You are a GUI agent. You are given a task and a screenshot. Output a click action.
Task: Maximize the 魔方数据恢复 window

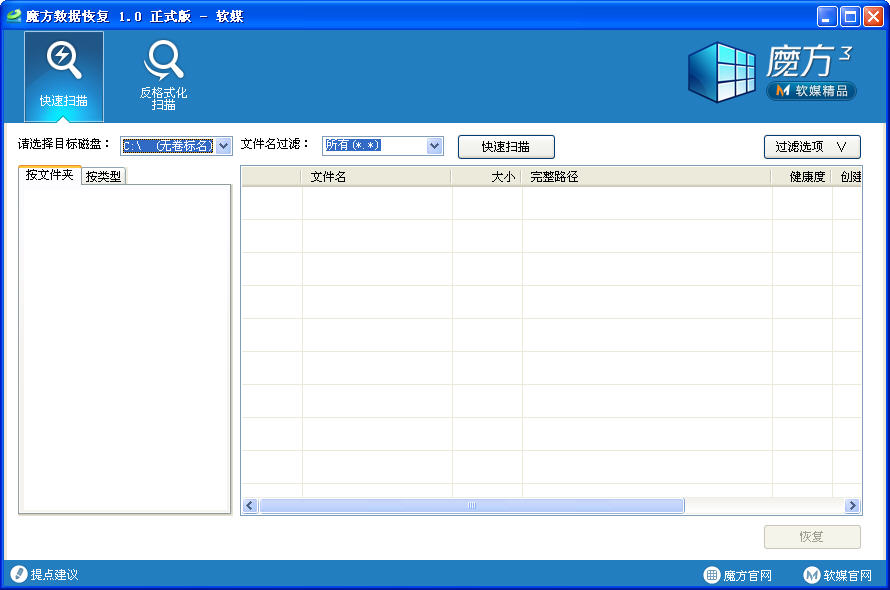[x=850, y=16]
